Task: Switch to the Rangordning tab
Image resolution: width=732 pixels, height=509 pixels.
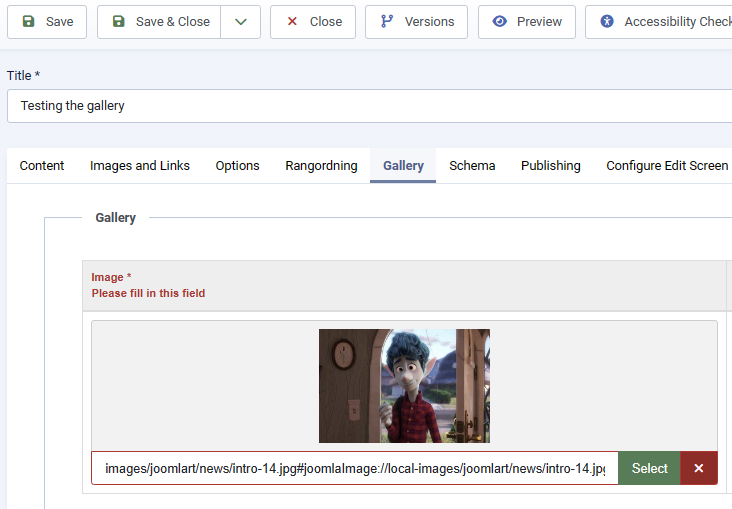Action: [321, 166]
